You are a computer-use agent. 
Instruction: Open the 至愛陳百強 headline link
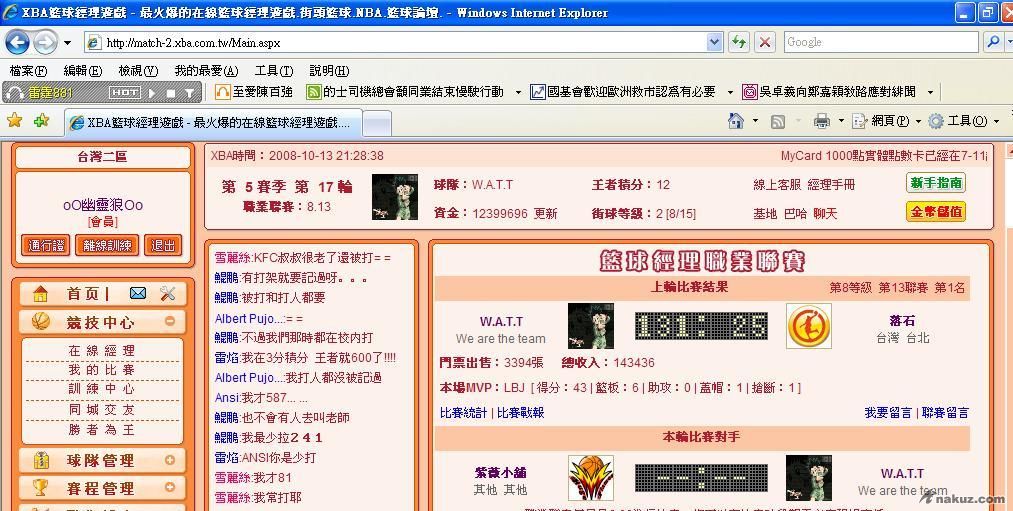(x=254, y=92)
